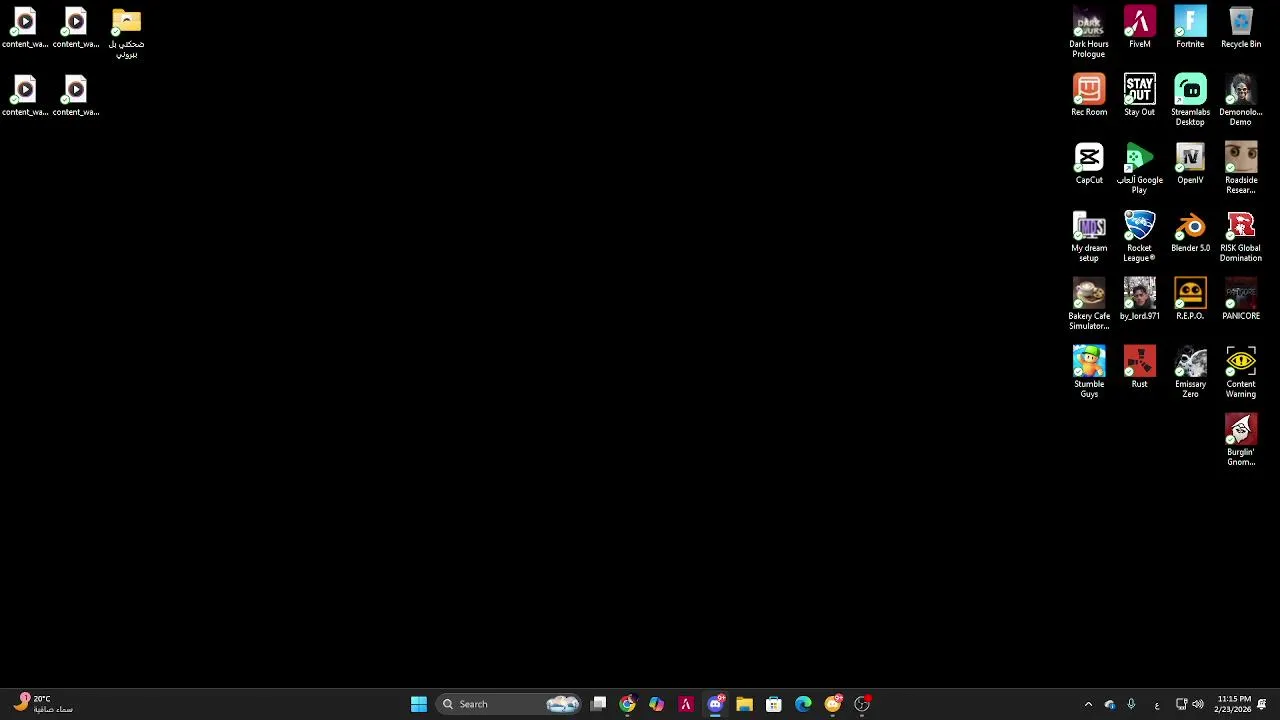1280x720 pixels.
Task: Click the Stay Out game shortcut
Action: (x=1139, y=96)
